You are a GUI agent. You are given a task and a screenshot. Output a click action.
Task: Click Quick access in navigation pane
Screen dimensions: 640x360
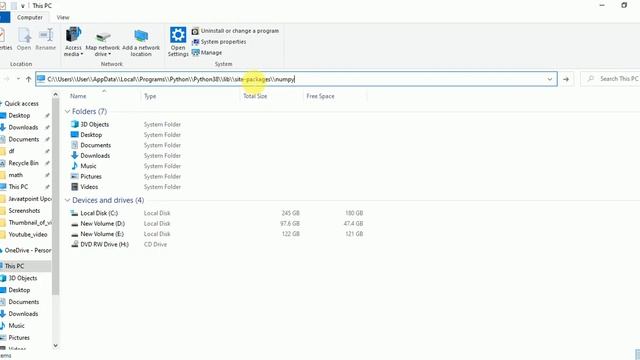(x=21, y=104)
